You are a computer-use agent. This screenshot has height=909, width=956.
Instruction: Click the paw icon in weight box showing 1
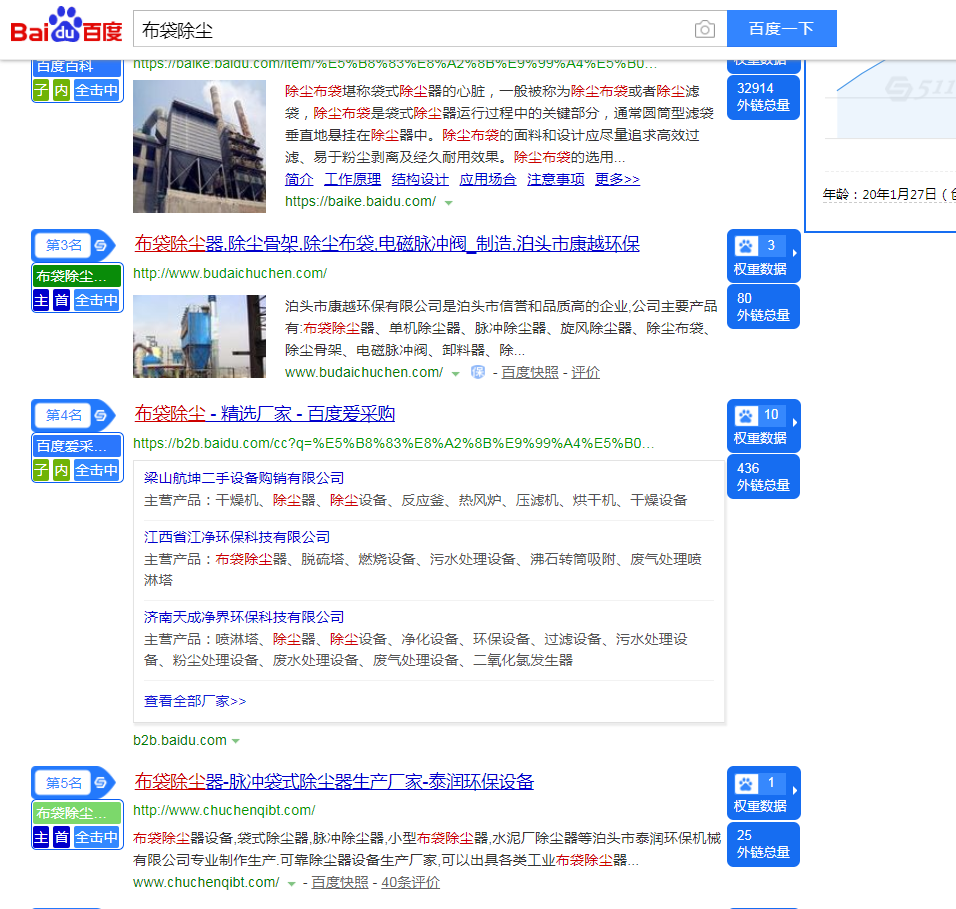(x=746, y=783)
